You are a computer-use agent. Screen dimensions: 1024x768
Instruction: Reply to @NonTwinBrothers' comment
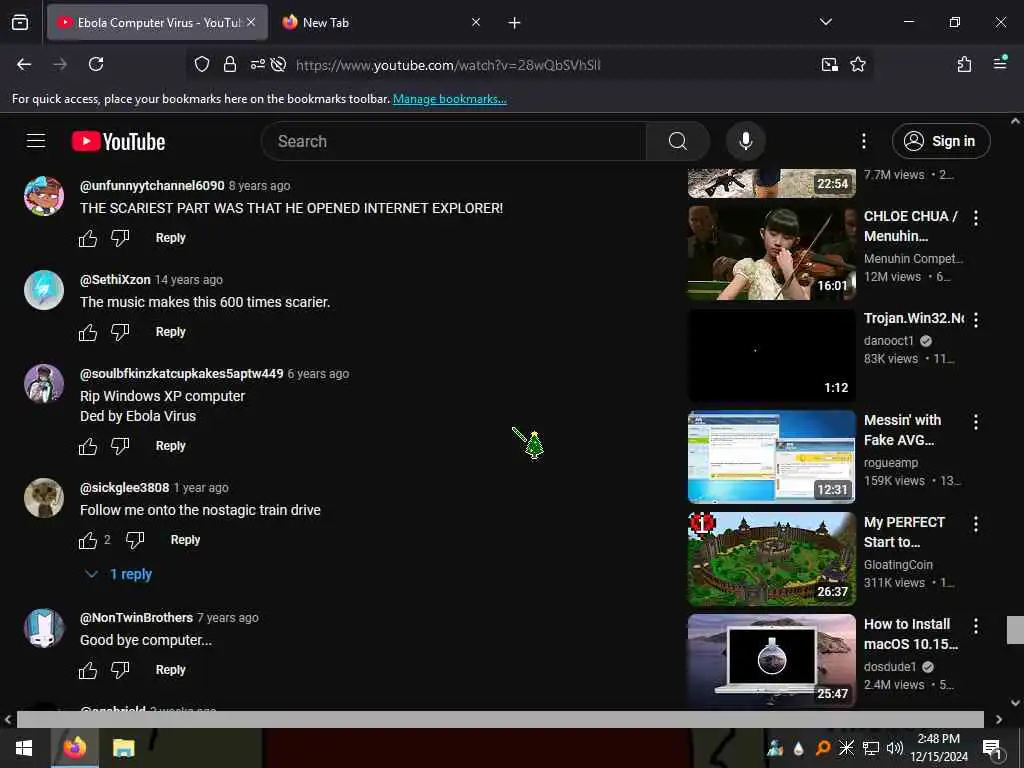tap(170, 670)
